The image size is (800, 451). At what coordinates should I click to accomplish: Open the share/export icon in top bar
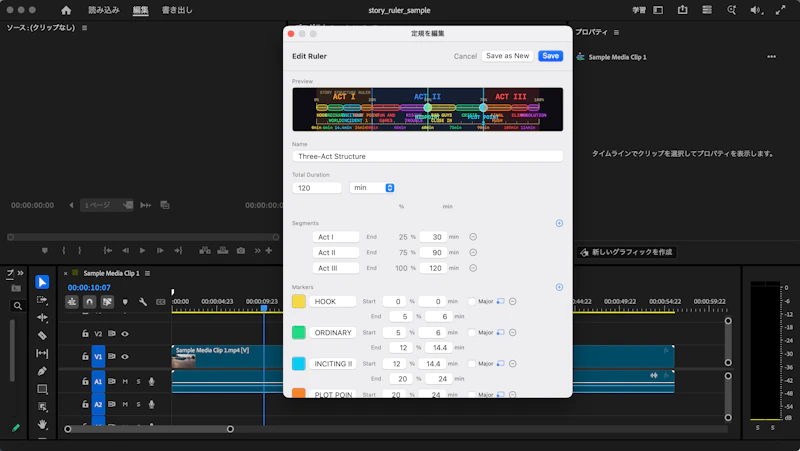tap(682, 10)
